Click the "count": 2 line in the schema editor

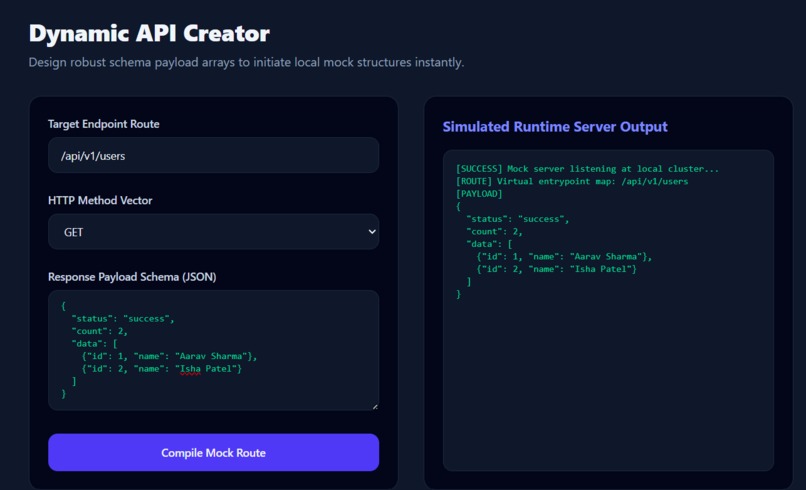(x=100, y=331)
